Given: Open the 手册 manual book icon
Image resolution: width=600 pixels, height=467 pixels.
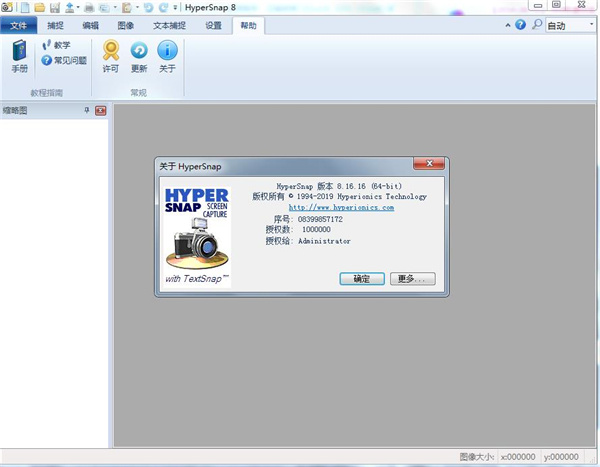Looking at the screenshot, I should (20, 56).
